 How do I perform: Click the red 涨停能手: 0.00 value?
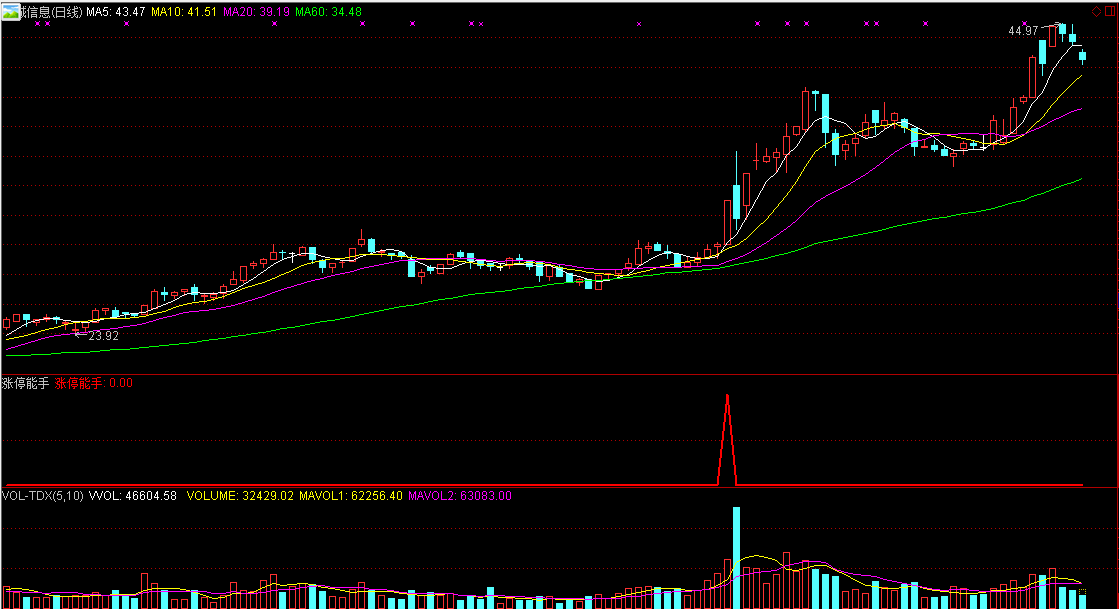pos(93,383)
